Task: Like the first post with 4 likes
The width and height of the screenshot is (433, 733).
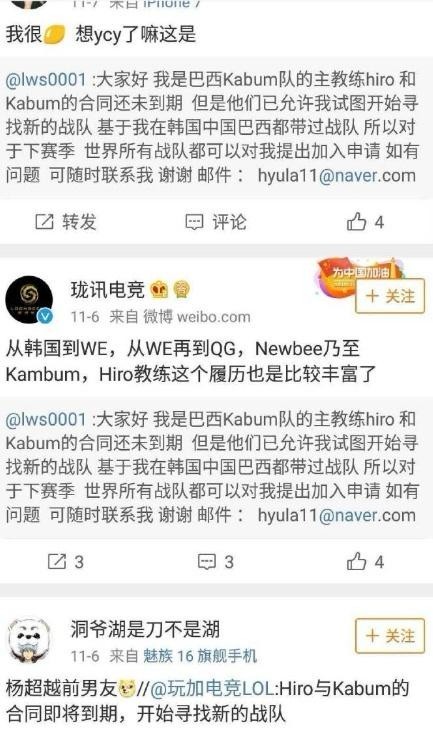Action: click(x=365, y=222)
